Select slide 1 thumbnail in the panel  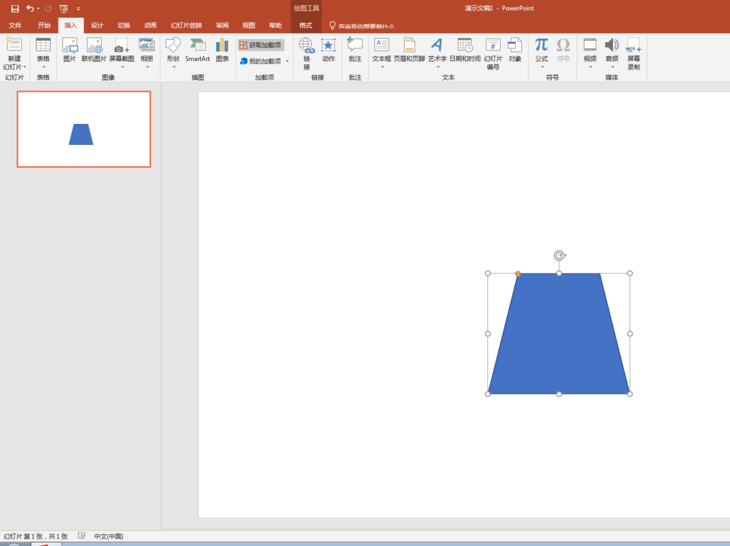click(x=84, y=129)
